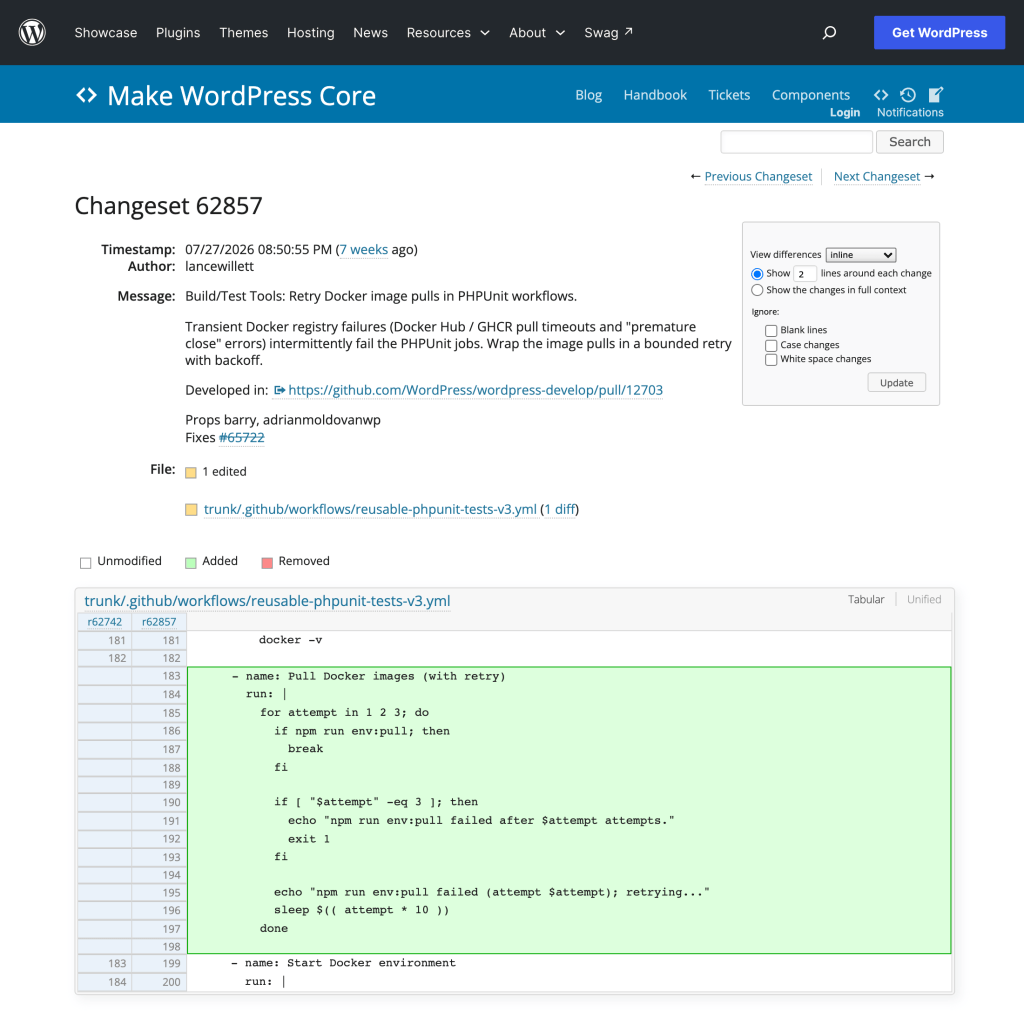This screenshot has height=1024, width=1024.
Task: Open the Handbook menu item
Action: [655, 95]
